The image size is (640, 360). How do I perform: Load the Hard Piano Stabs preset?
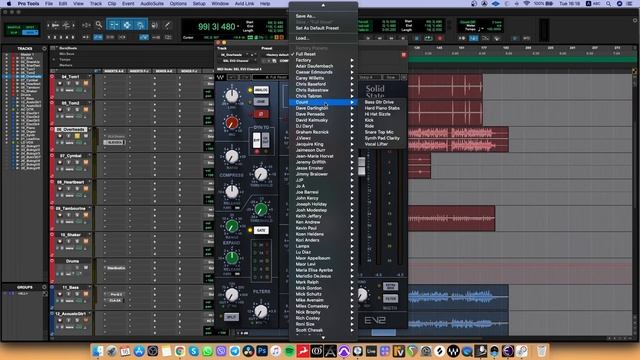click(x=383, y=108)
